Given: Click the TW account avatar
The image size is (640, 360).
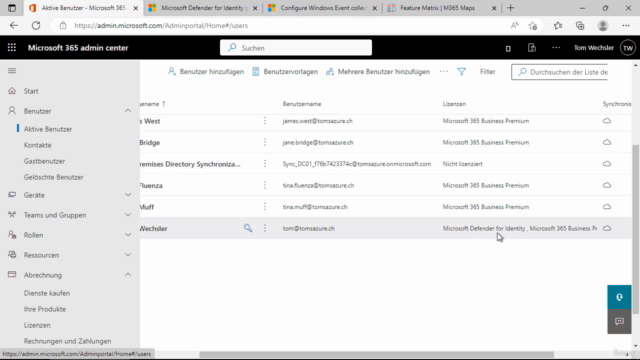Looking at the screenshot, I should (x=628, y=48).
